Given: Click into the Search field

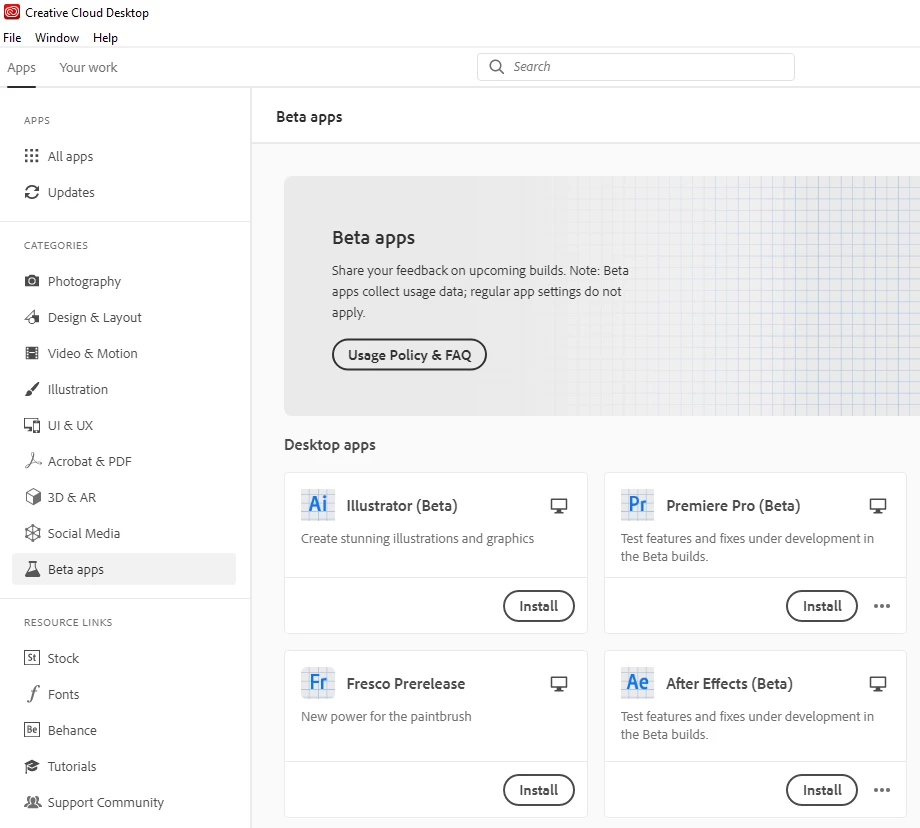Looking at the screenshot, I should pyautogui.click(x=635, y=67).
